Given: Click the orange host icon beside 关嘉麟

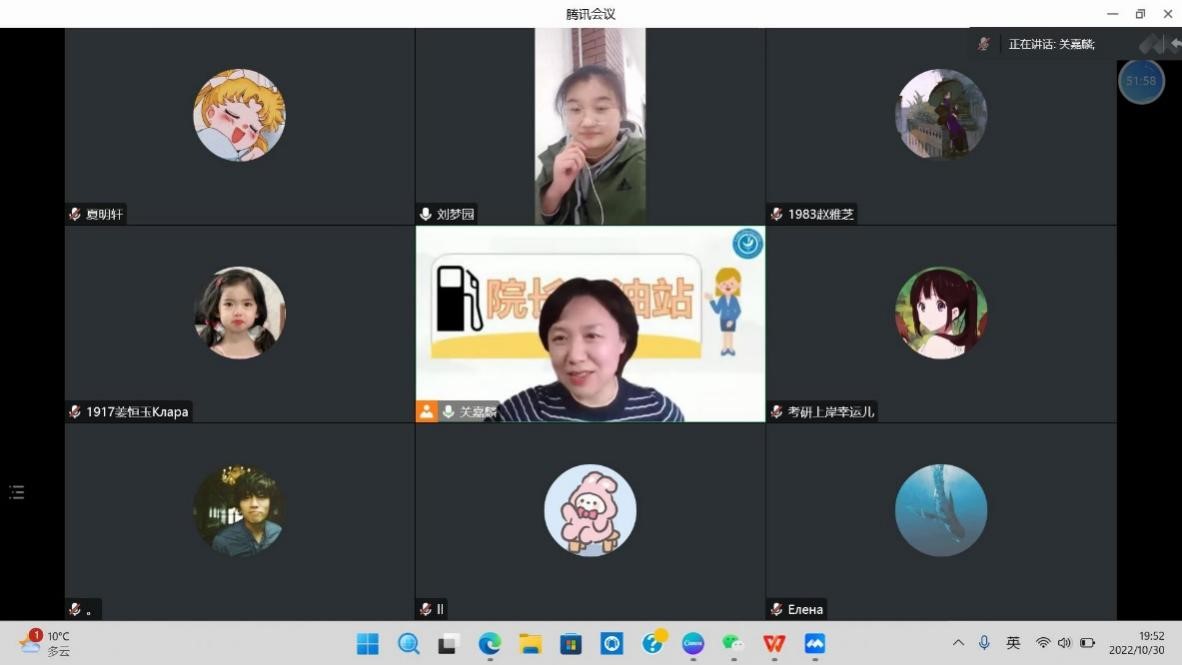Looking at the screenshot, I should 427,411.
